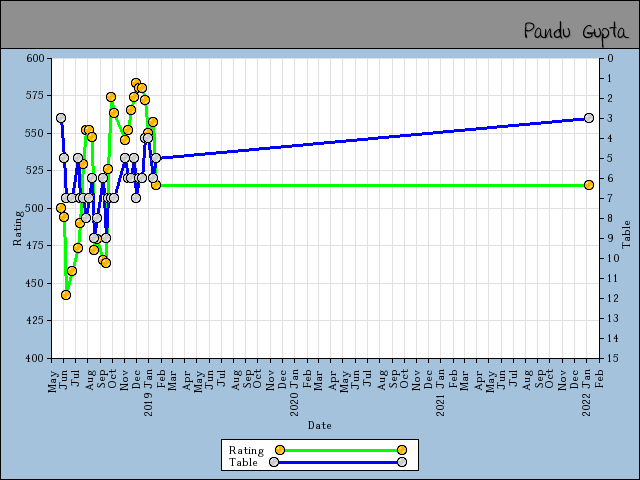Click the '12' table axis label
The width and height of the screenshot is (640, 480).
(613, 298)
